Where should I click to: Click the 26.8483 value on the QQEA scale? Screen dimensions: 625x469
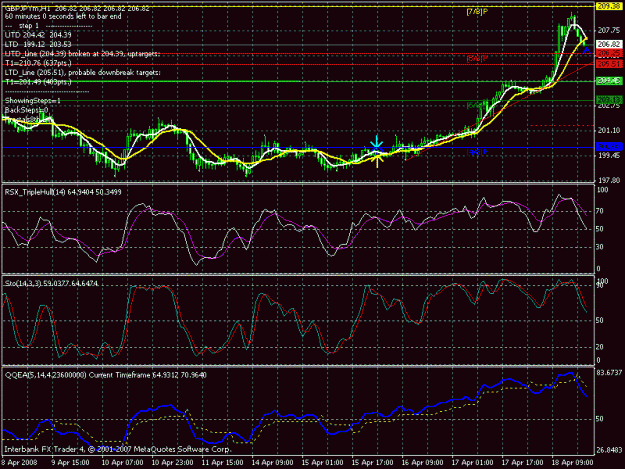[x=609, y=451]
